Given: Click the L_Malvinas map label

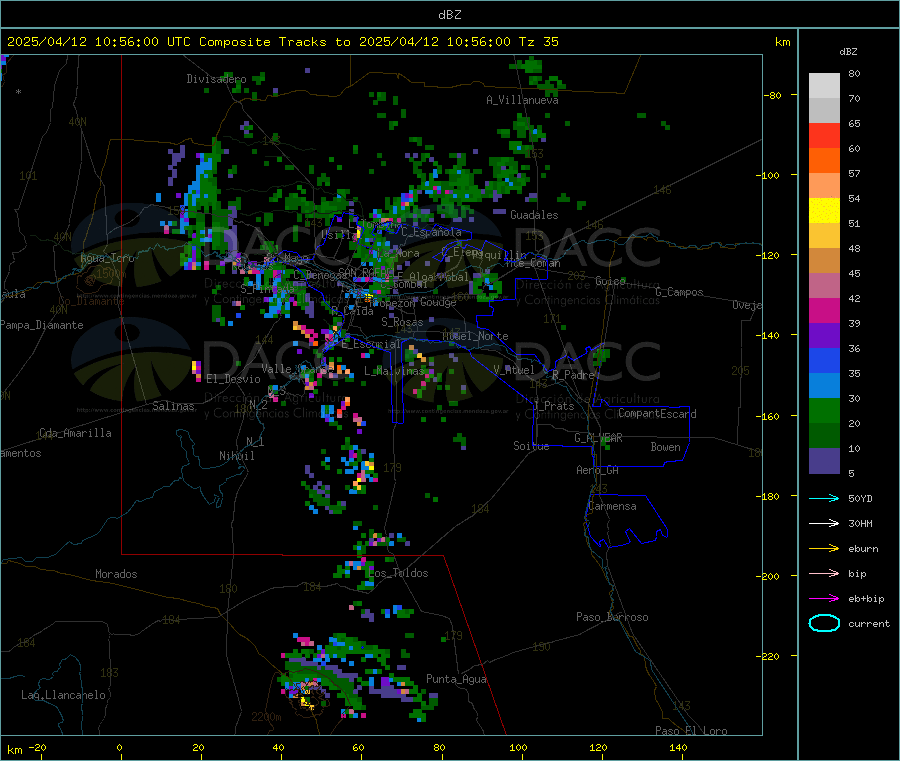Looking at the screenshot, I should click(394, 371).
